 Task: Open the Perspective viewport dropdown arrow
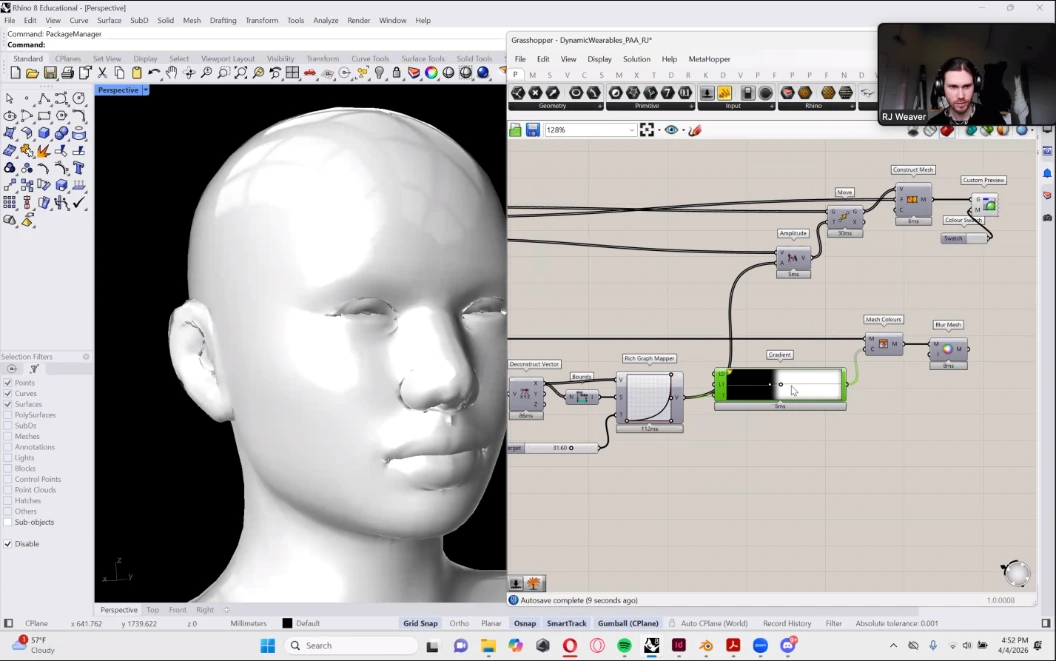[x=146, y=90]
